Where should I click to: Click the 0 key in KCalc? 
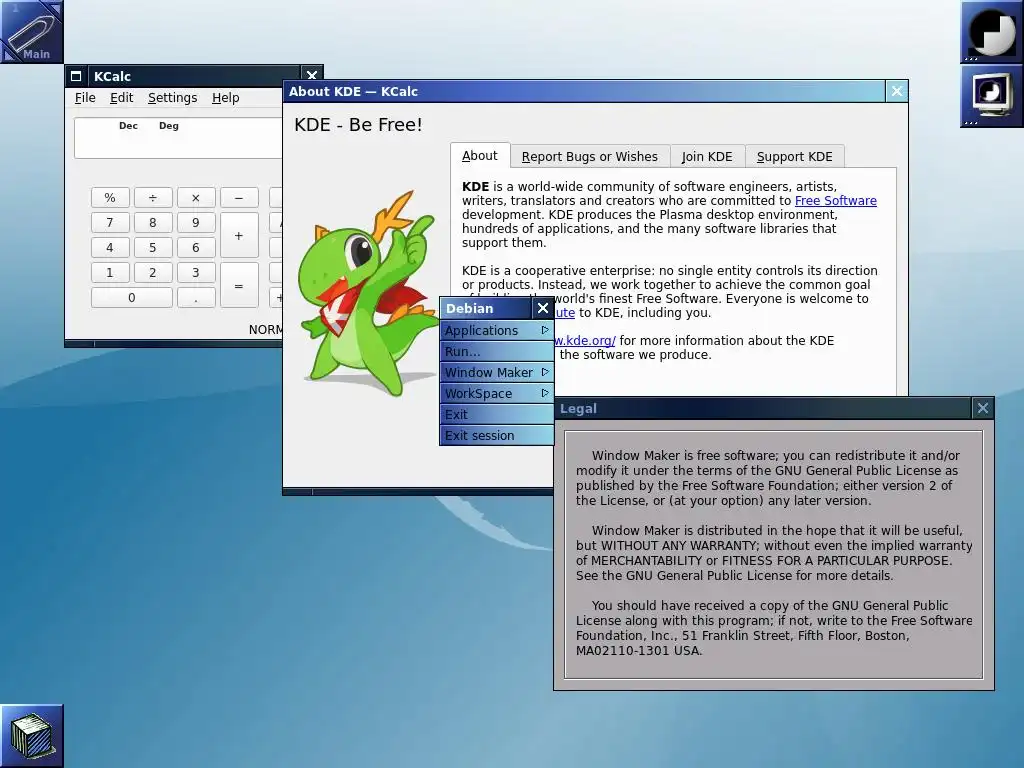[x=131, y=297]
